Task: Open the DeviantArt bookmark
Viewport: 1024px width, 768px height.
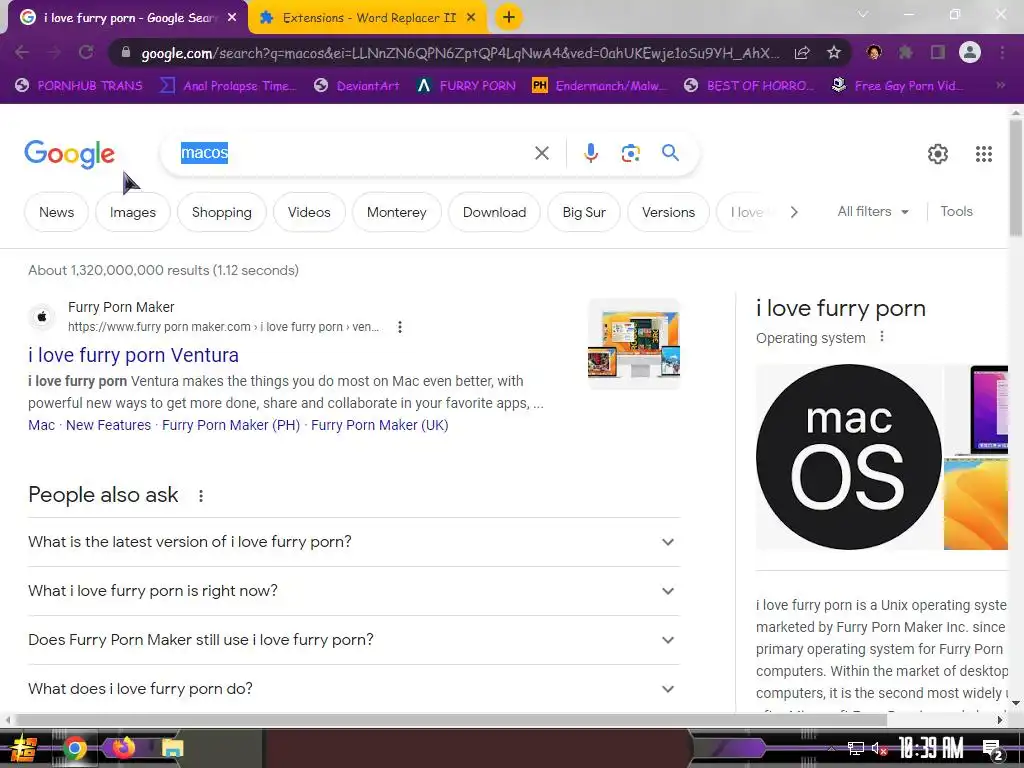Action: click(x=357, y=86)
